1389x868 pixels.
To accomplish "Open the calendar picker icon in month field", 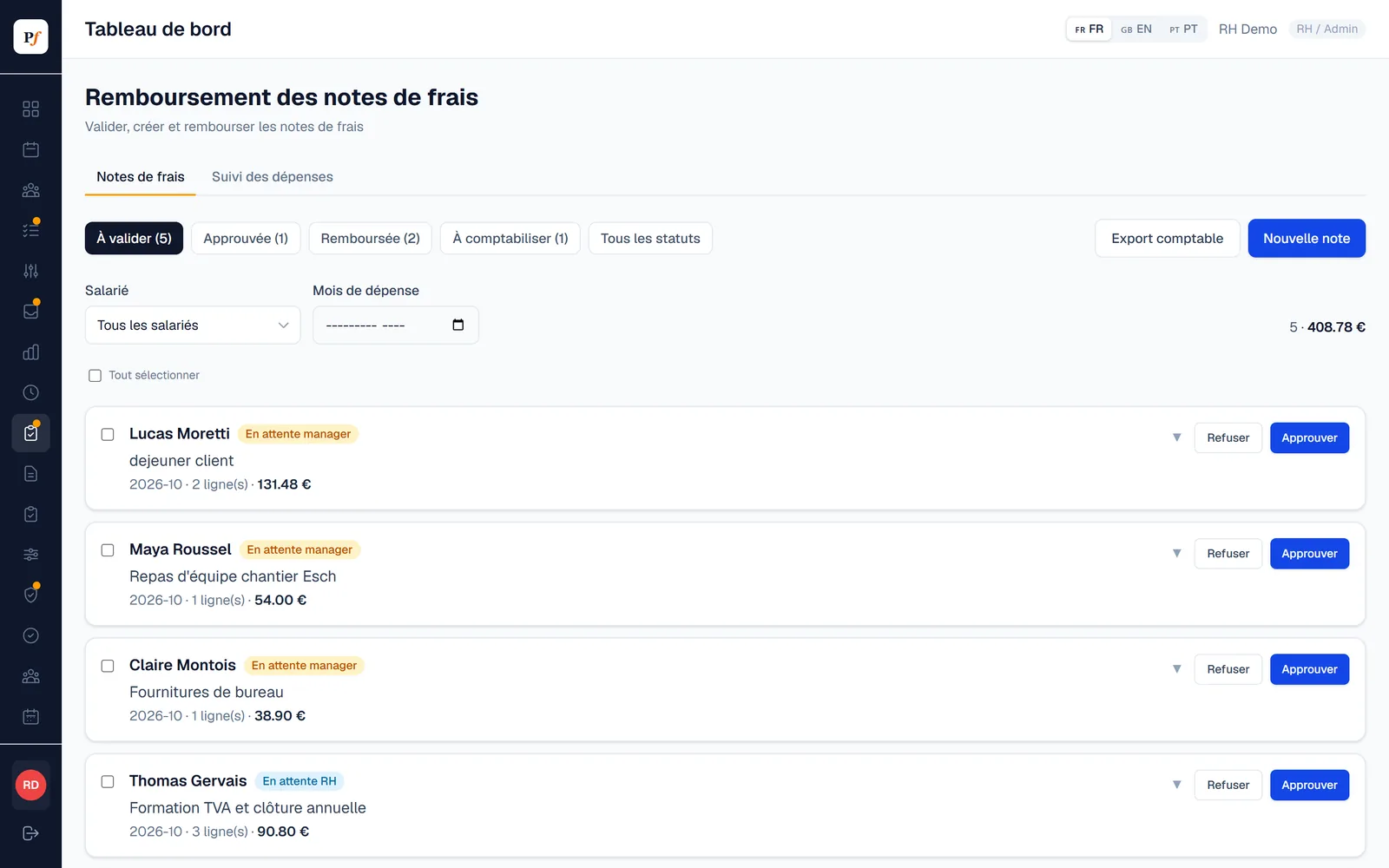I will pyautogui.click(x=458, y=325).
